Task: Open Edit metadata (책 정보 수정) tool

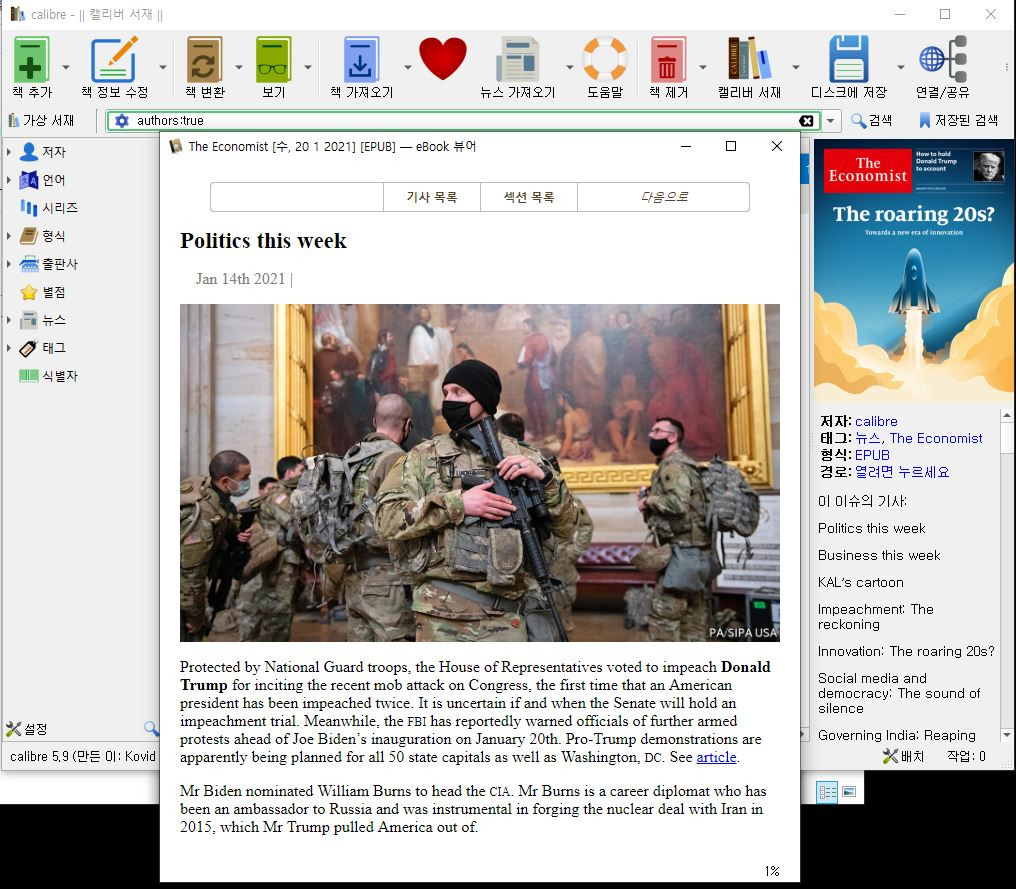Action: [x=114, y=60]
